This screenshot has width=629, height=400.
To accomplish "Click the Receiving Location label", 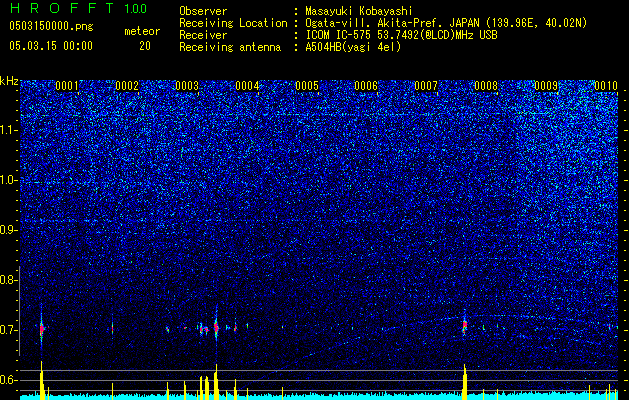I will [233, 23].
